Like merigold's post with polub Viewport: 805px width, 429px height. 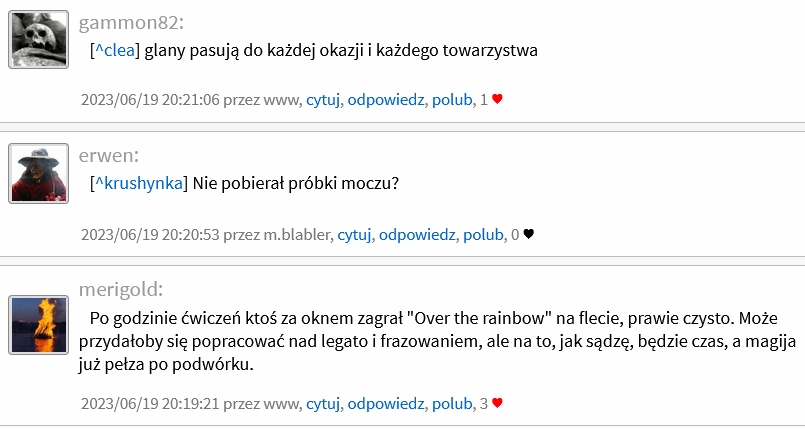click(x=452, y=404)
